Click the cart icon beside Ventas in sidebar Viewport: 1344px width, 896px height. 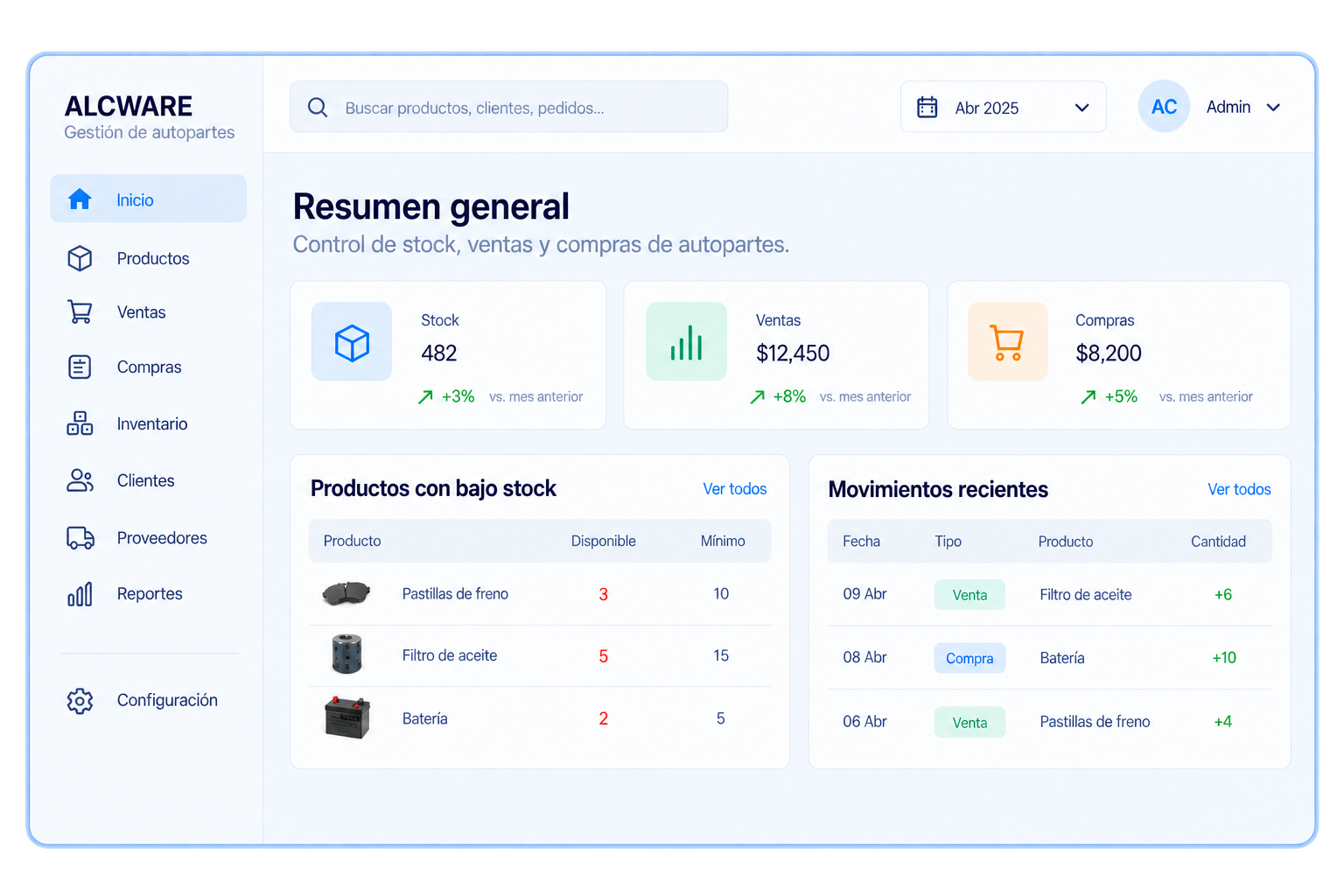(80, 312)
